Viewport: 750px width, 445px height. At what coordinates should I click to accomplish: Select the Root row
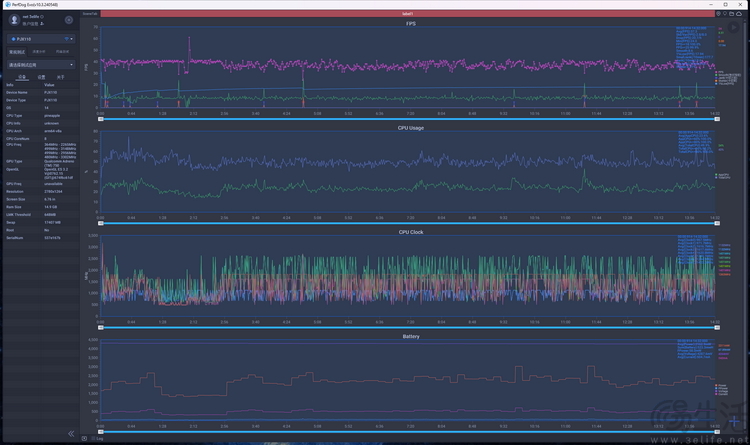(41, 230)
